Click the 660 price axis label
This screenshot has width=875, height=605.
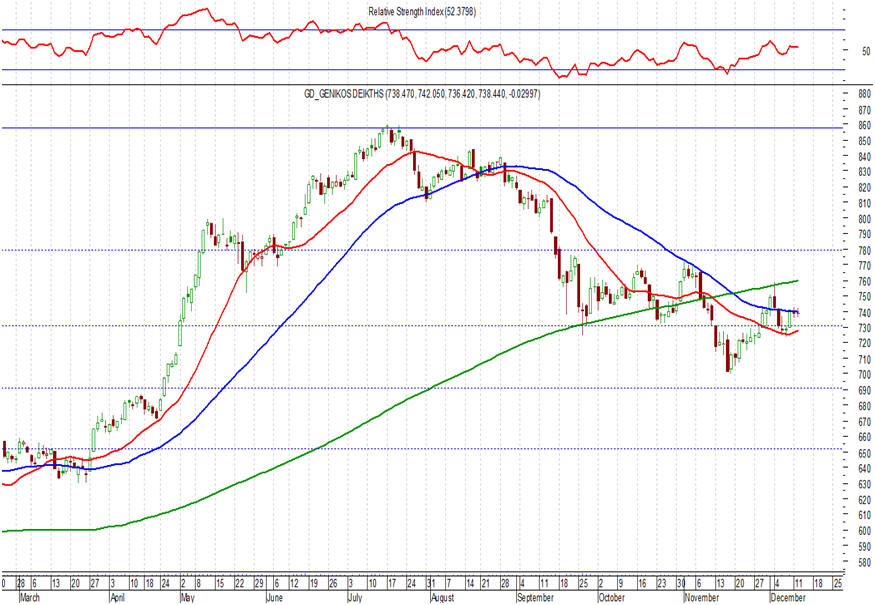click(865, 437)
